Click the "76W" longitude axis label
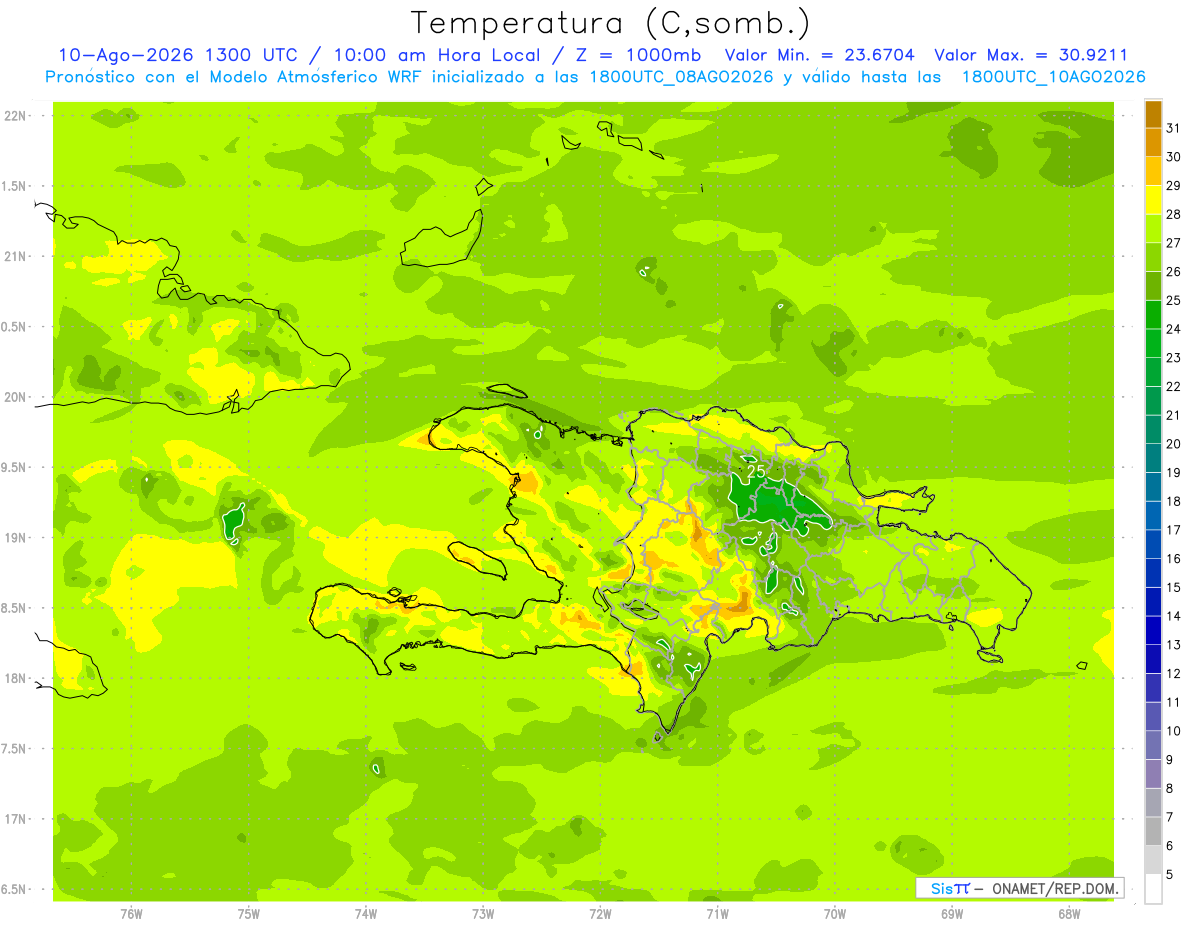This screenshot has height=927, width=1200. pos(131,914)
